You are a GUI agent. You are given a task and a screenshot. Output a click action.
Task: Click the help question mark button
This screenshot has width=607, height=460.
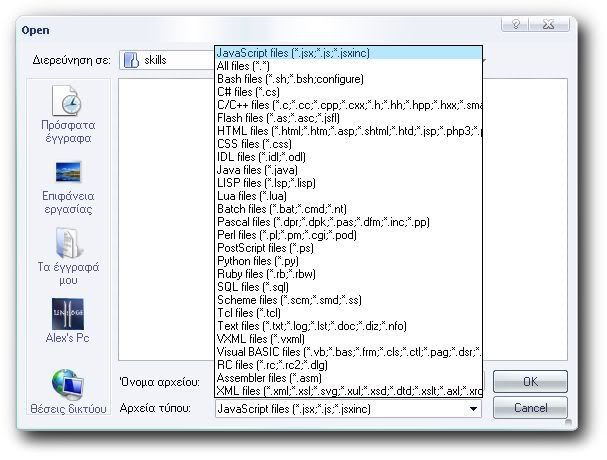515,24
